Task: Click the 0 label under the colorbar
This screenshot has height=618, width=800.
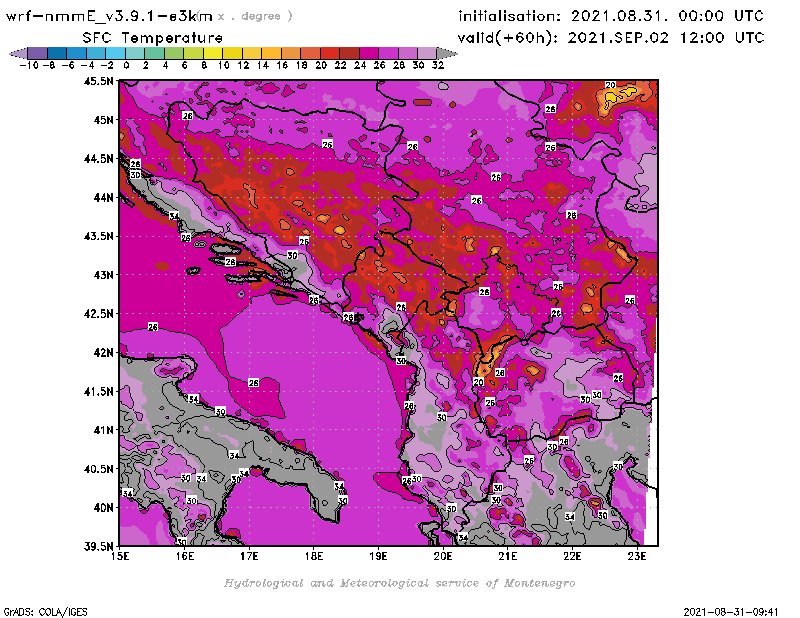Action: [x=126, y=65]
